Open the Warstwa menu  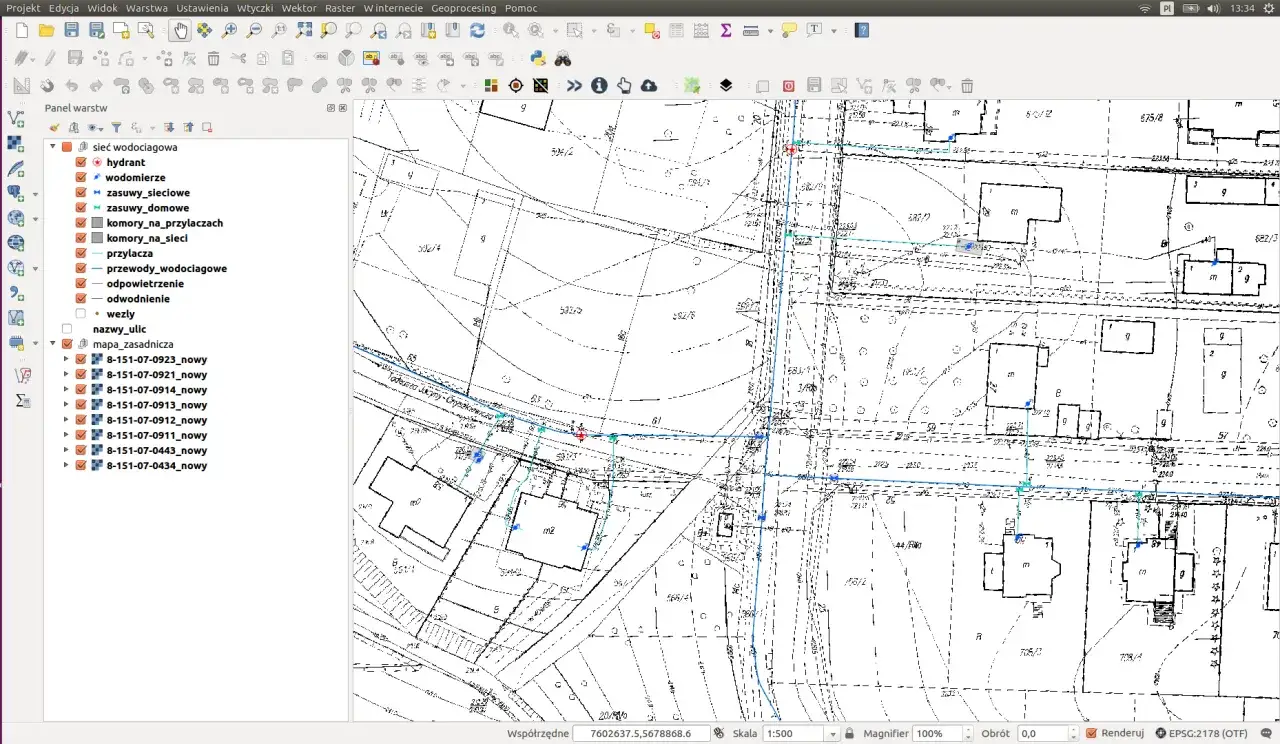(x=147, y=8)
